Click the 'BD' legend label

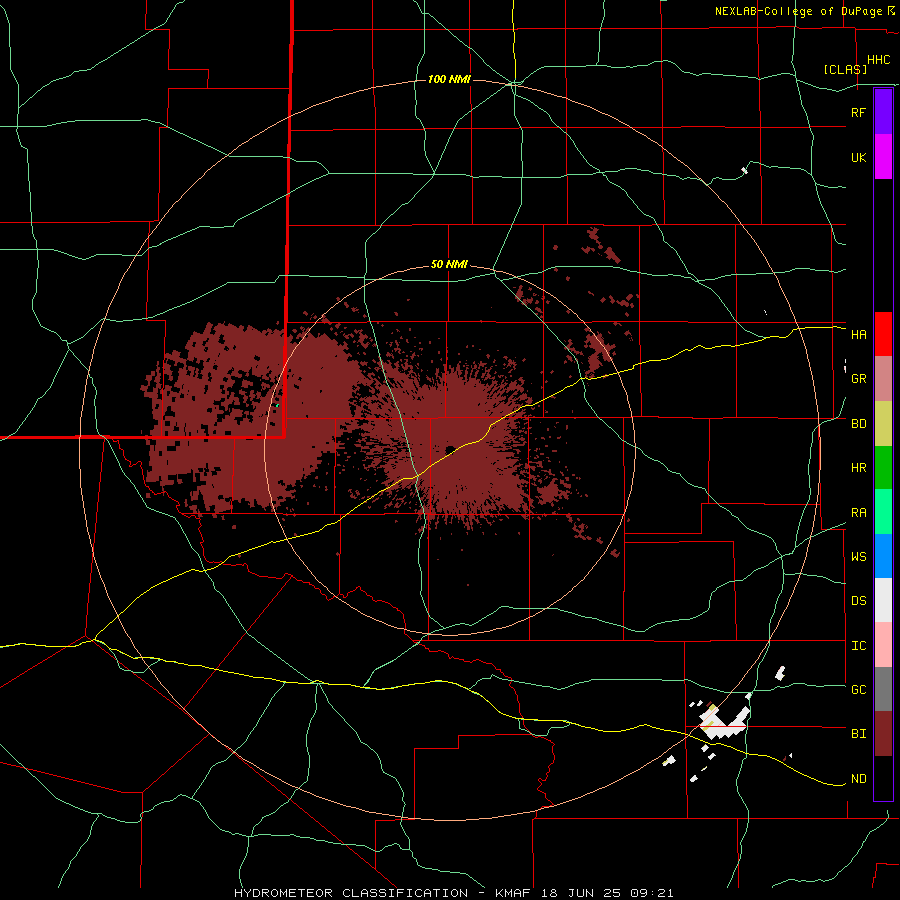[x=858, y=424]
